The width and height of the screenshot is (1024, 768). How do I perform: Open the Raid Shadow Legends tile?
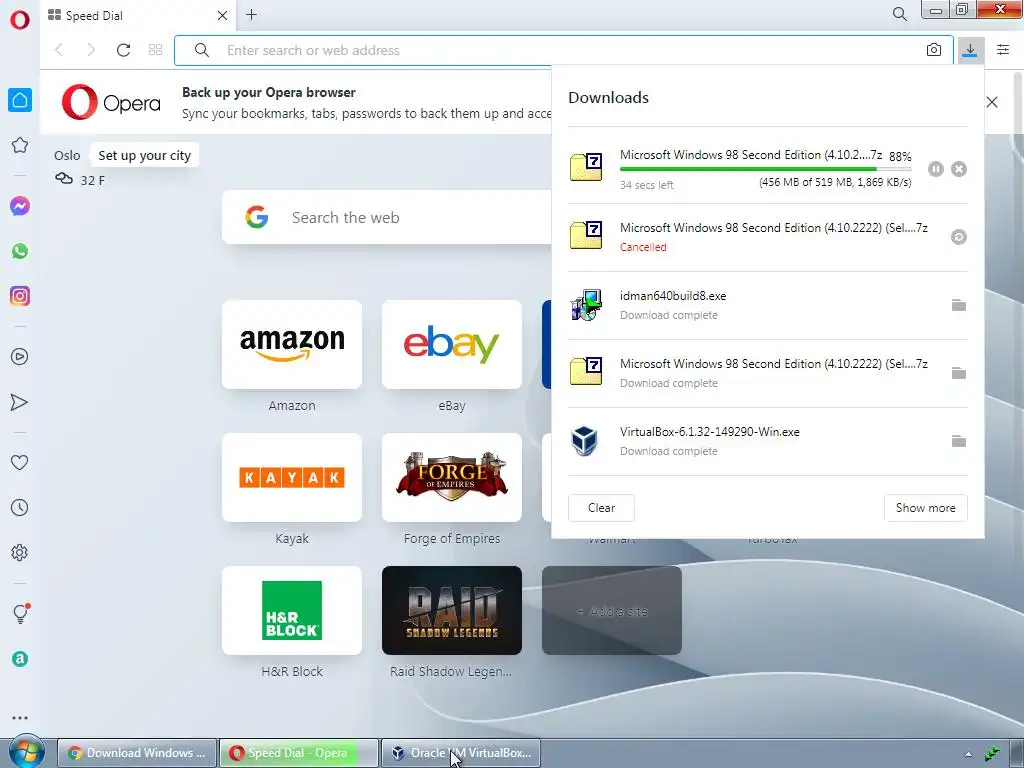coord(452,611)
